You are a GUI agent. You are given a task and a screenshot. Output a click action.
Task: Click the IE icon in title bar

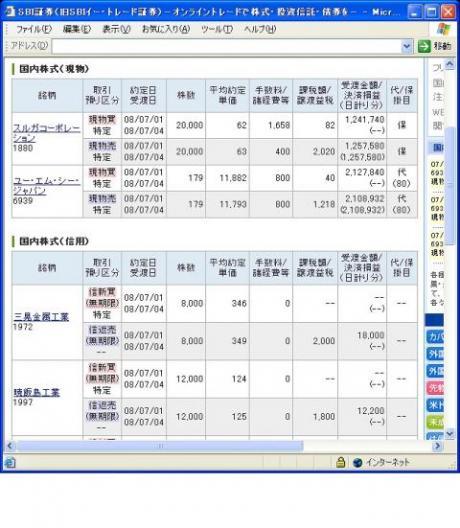(10, 12)
